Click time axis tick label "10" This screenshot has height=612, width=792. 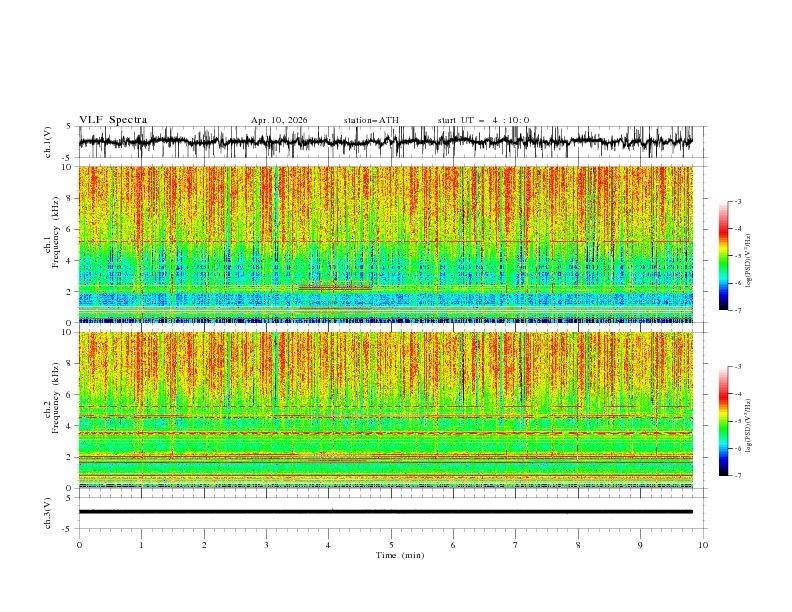point(703,545)
